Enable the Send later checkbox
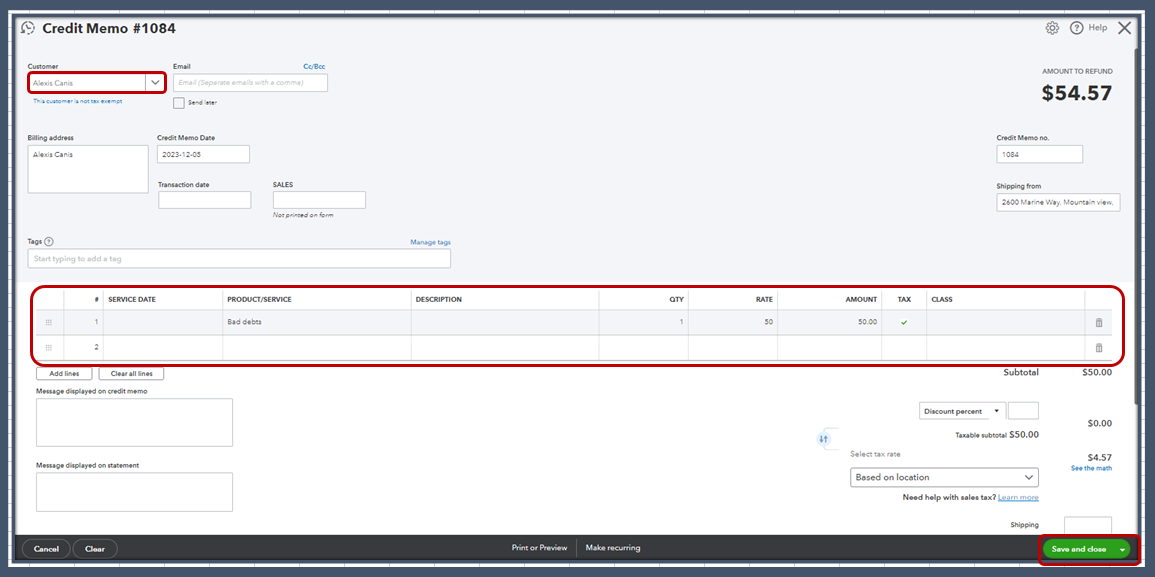This screenshot has height=577, width=1155. (178, 103)
